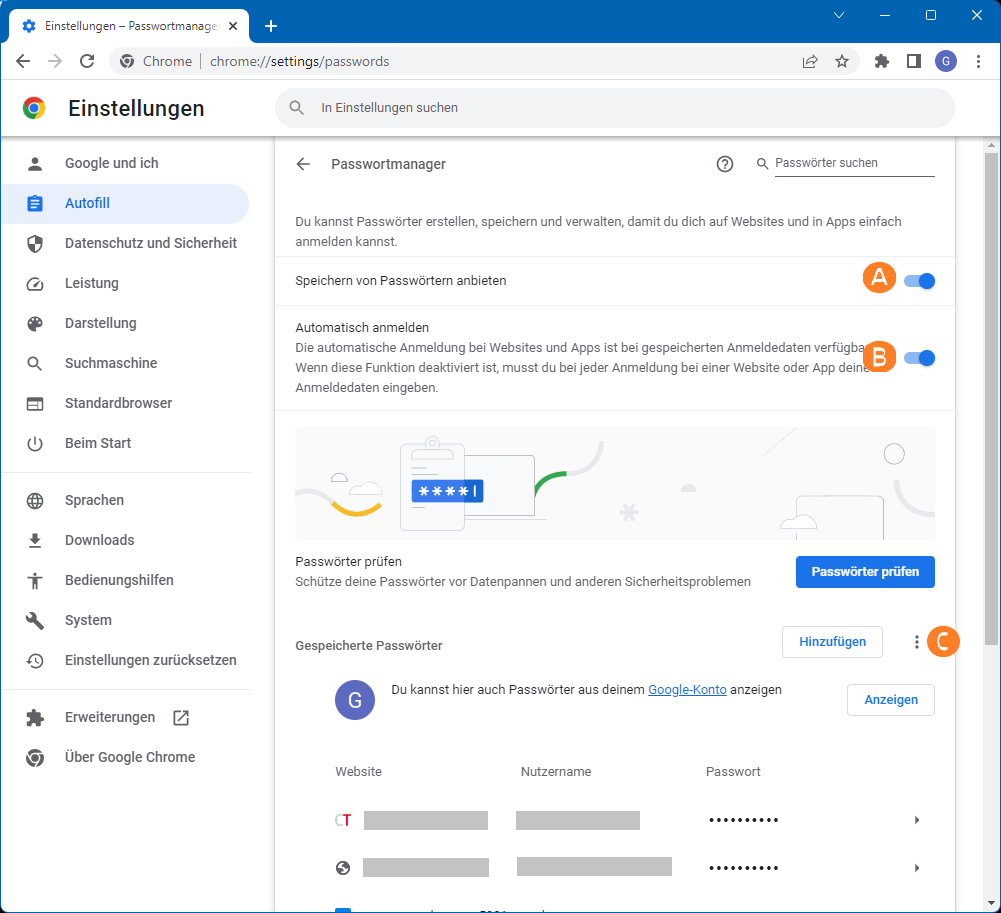Screen dimensions: 1001x913
Task: Bookmark this page with the star icon
Action: point(842,61)
